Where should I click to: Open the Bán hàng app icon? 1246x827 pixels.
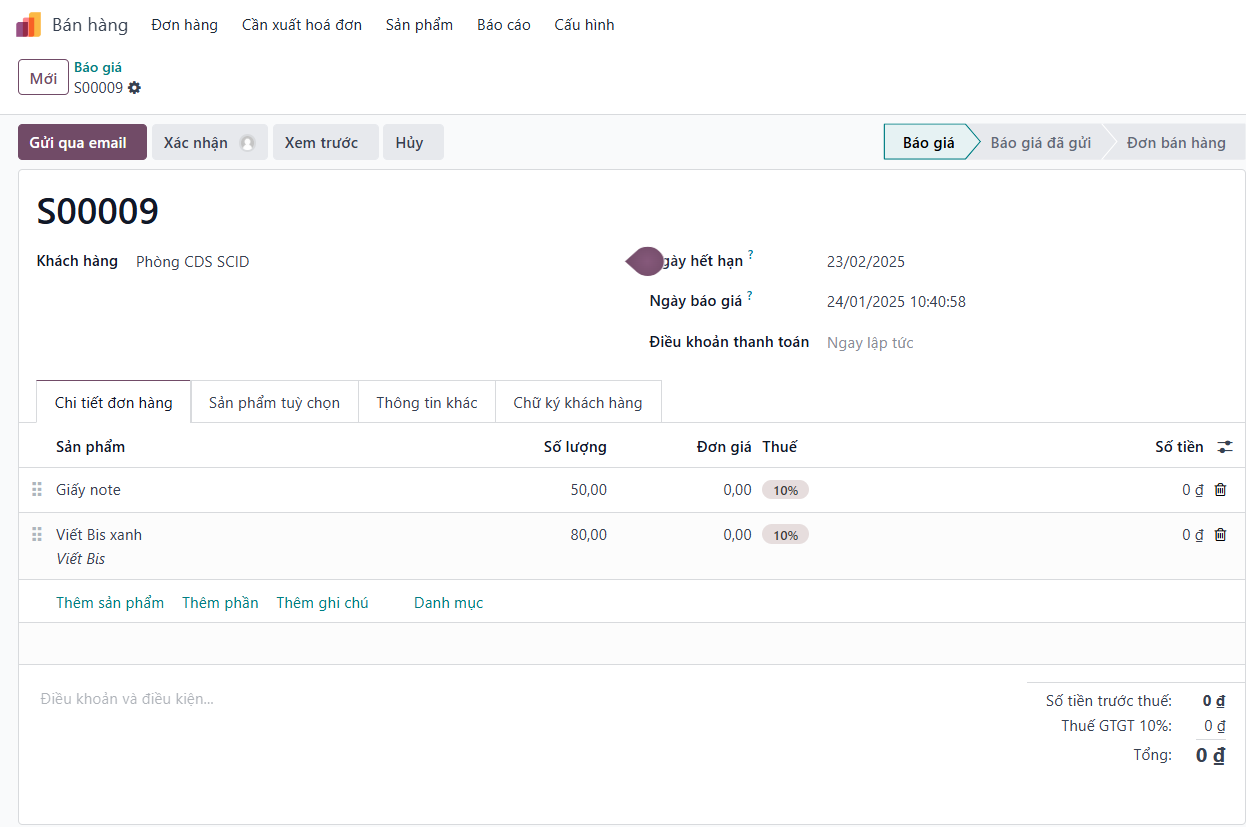click(29, 25)
